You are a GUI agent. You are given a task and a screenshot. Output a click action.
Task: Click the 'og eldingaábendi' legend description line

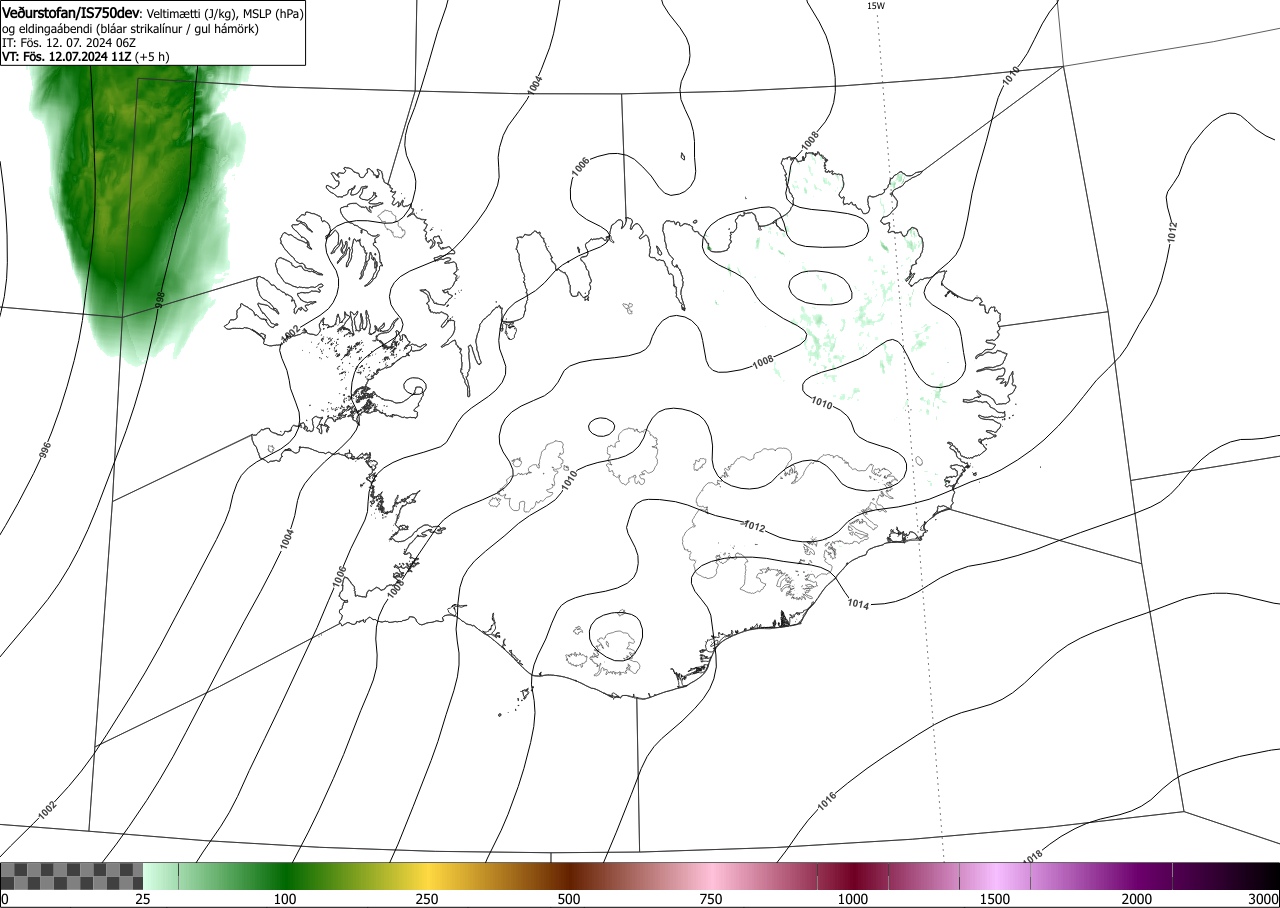tap(130, 29)
